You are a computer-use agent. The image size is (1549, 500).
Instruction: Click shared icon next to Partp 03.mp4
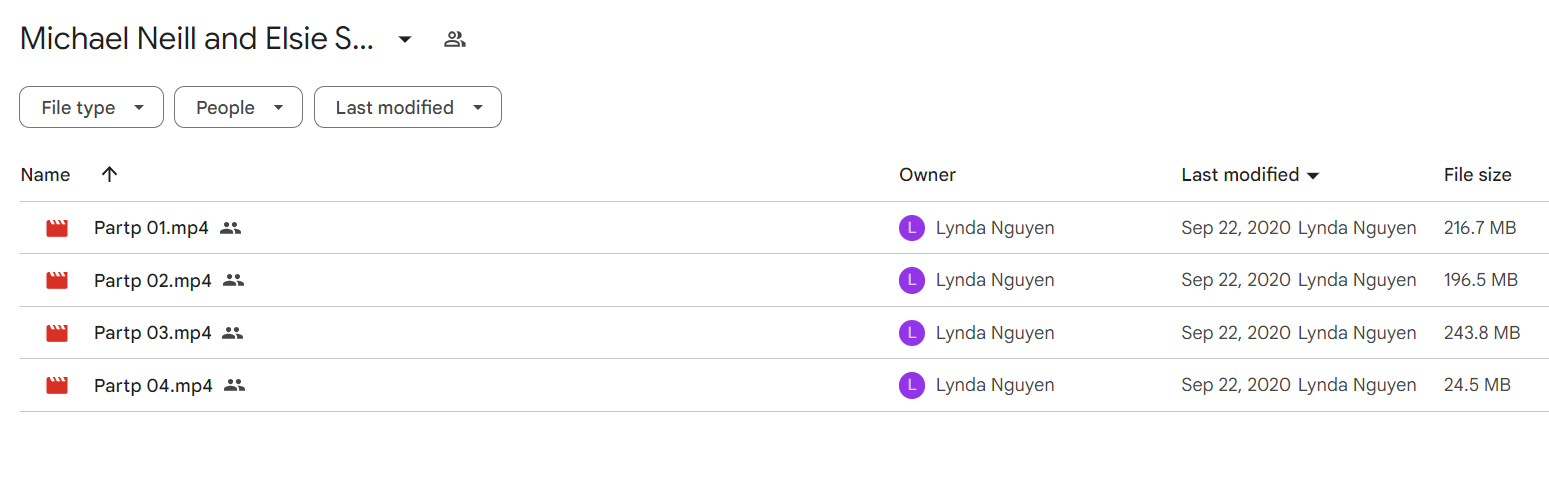click(233, 333)
